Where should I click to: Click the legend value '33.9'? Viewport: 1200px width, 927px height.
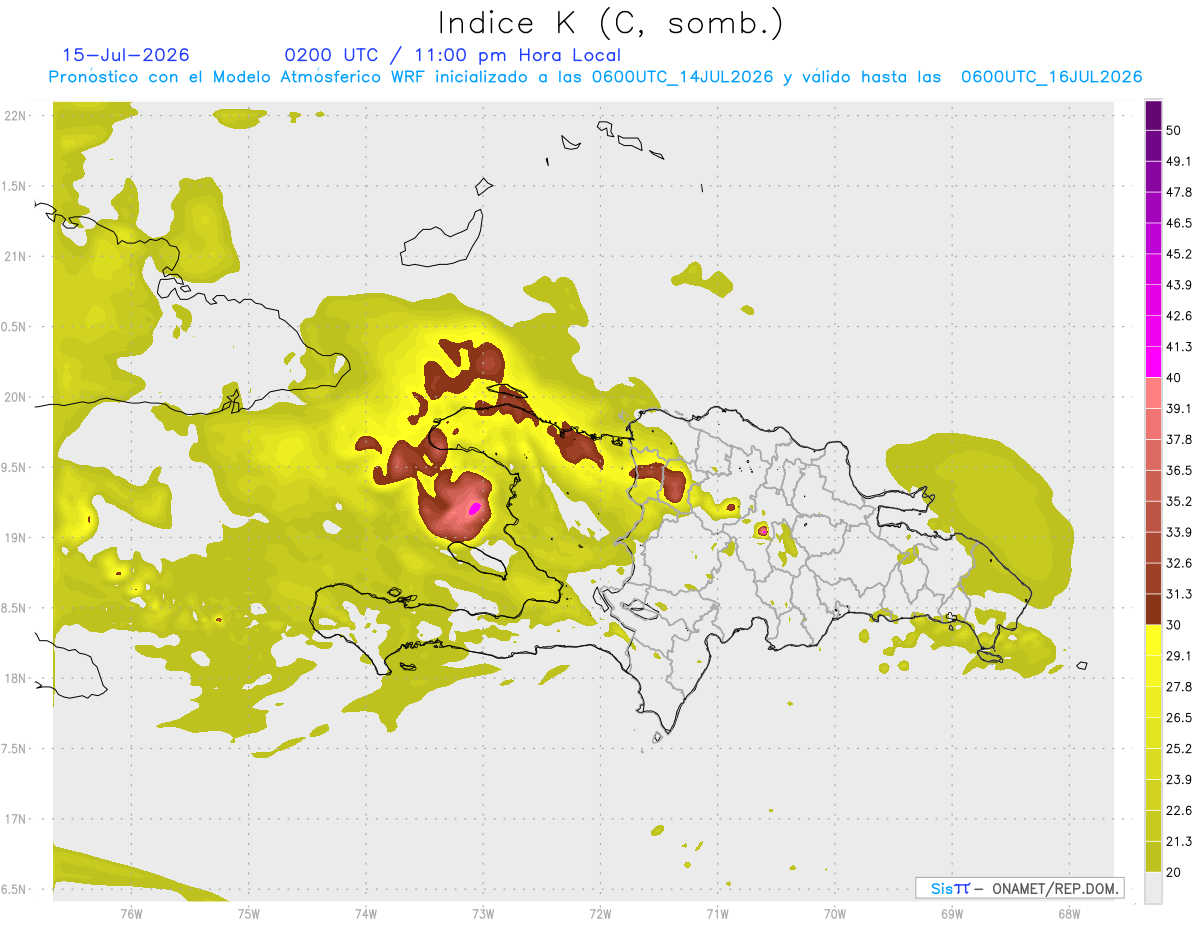[x=1179, y=532]
